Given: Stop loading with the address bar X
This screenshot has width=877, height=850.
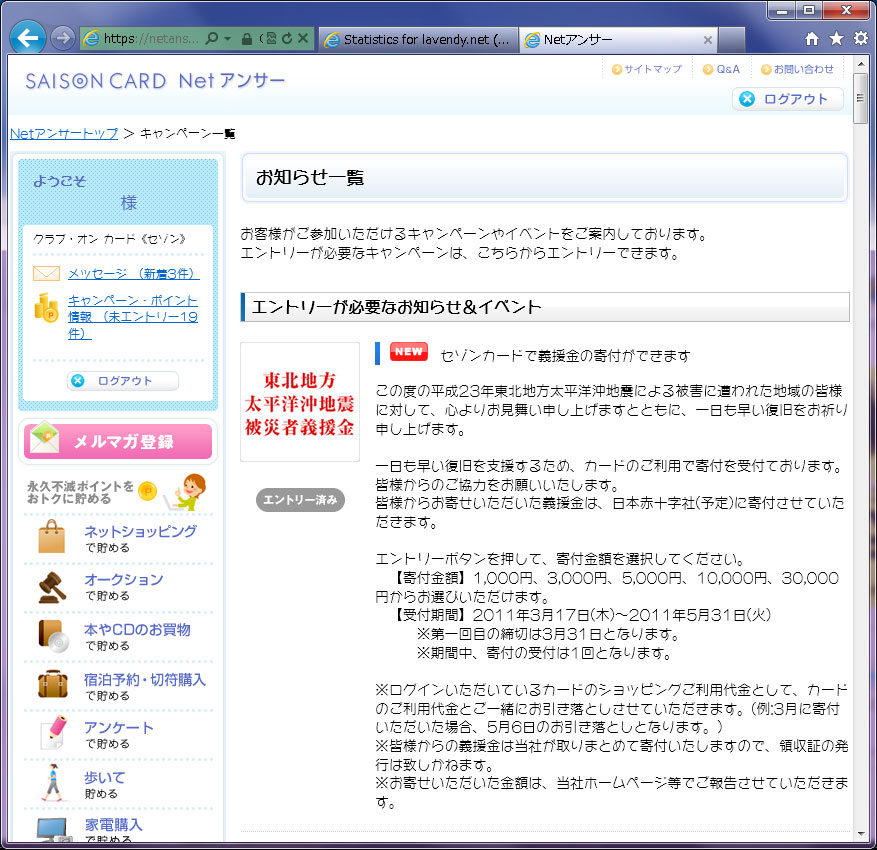Looking at the screenshot, I should 303,39.
